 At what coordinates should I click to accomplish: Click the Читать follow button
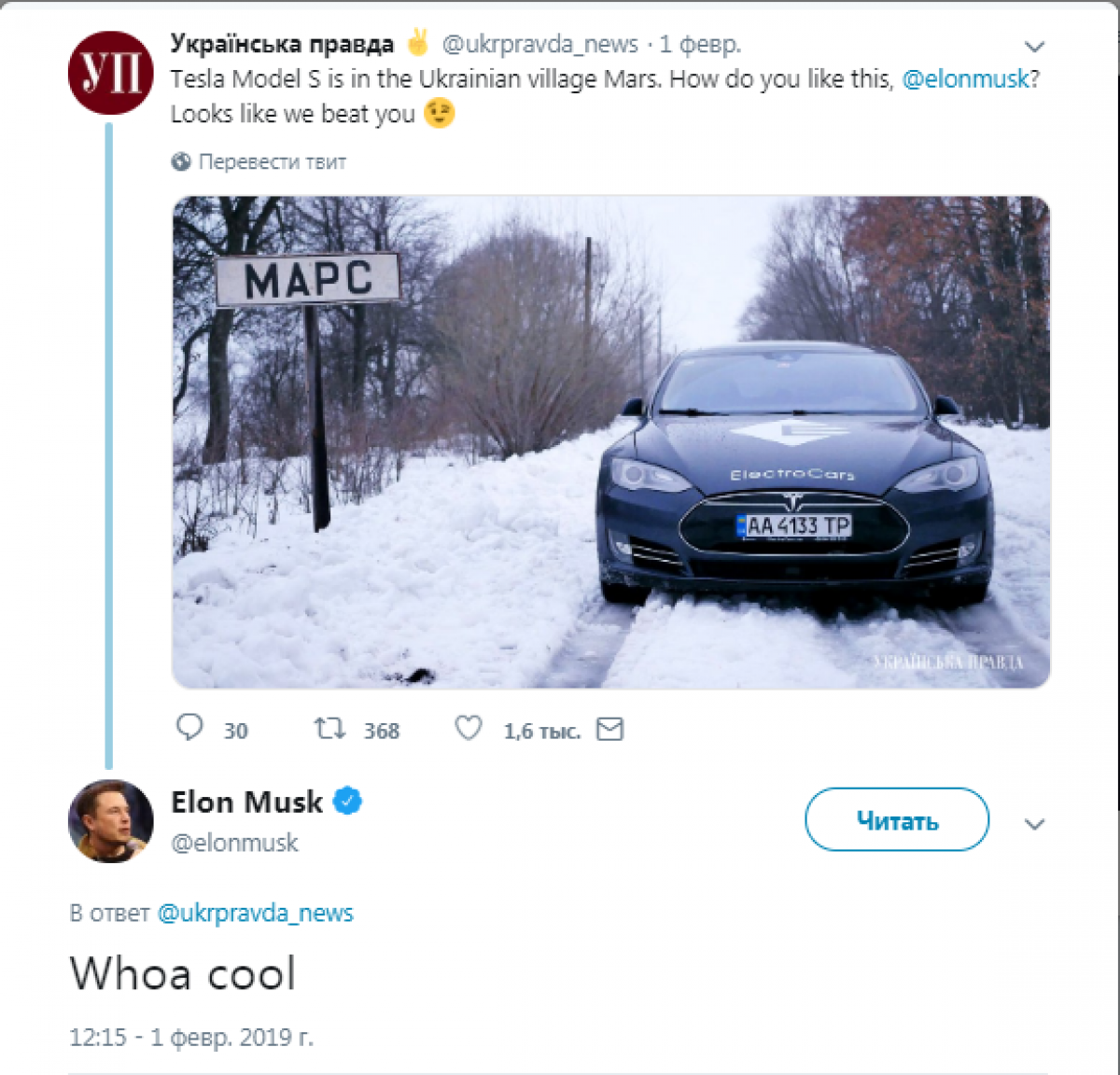click(896, 820)
